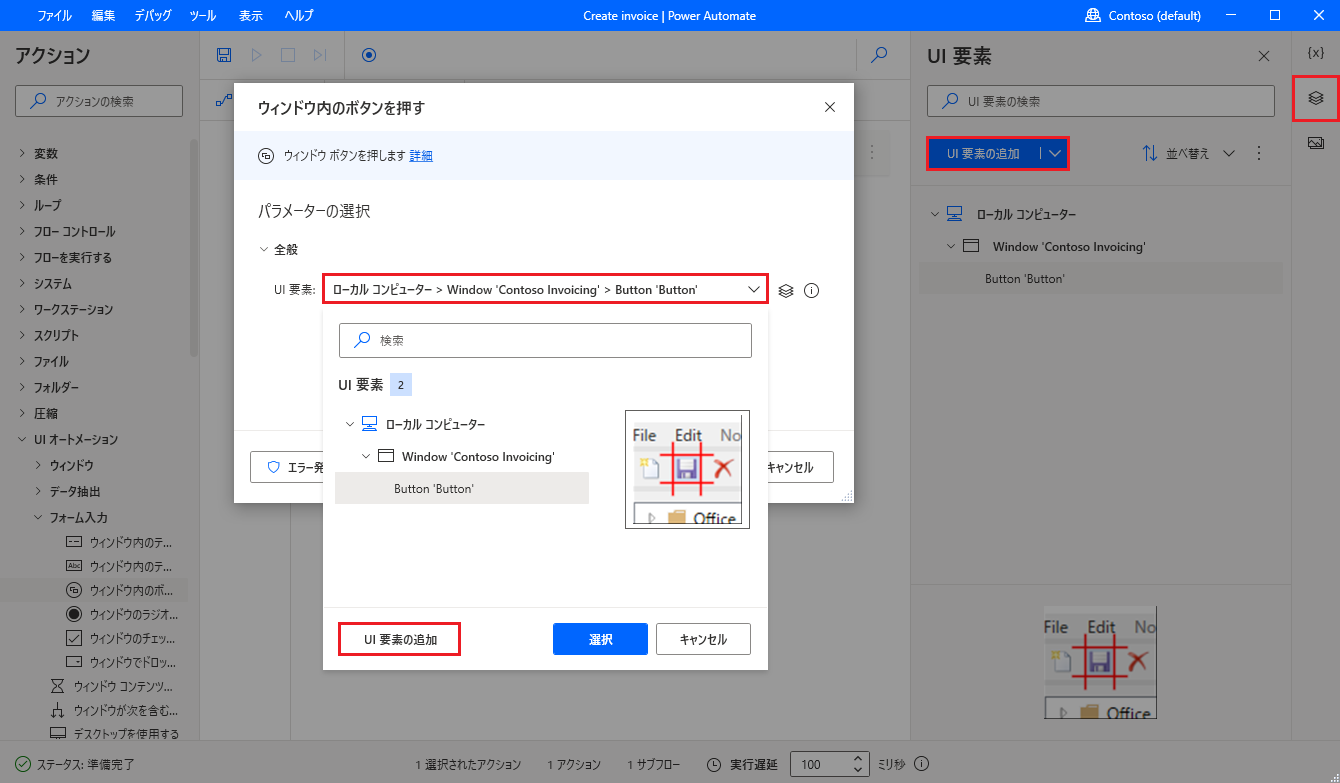This screenshot has width=1340, height=783.
Task: Click the preview thumbnail in dropdown panel
Action: point(687,469)
